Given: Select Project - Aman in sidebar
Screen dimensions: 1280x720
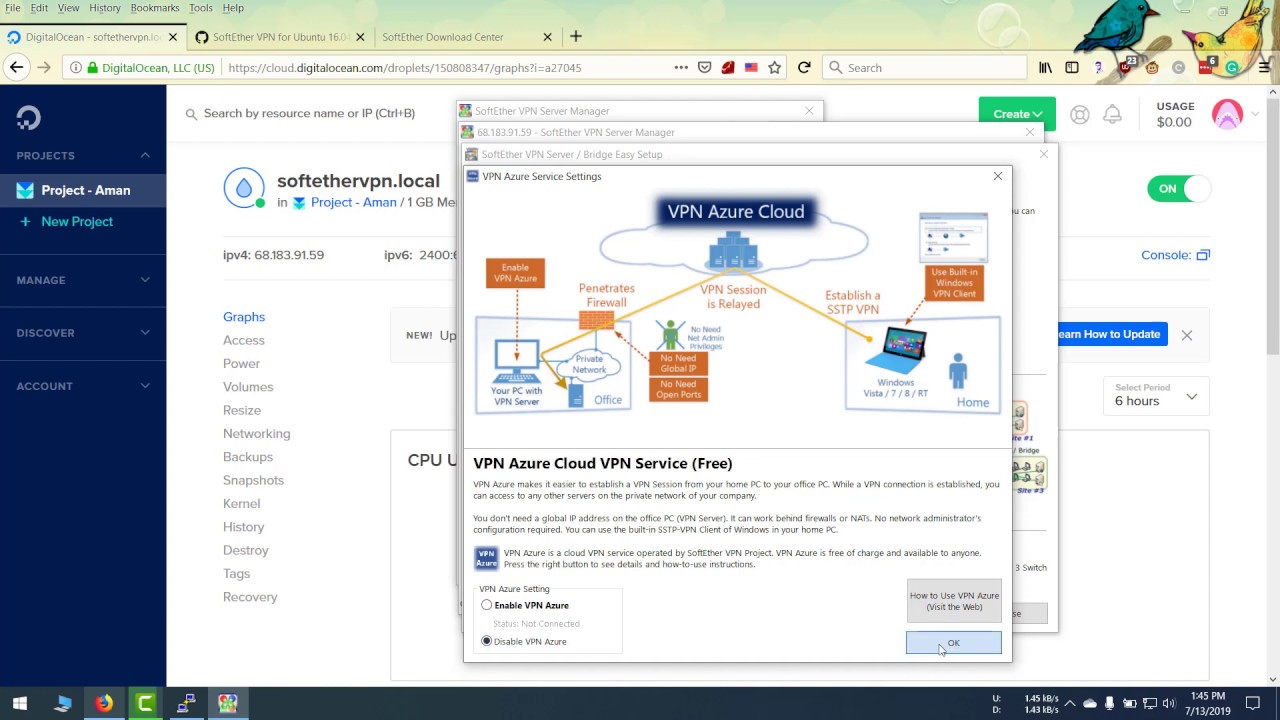Looking at the screenshot, I should click(83, 190).
